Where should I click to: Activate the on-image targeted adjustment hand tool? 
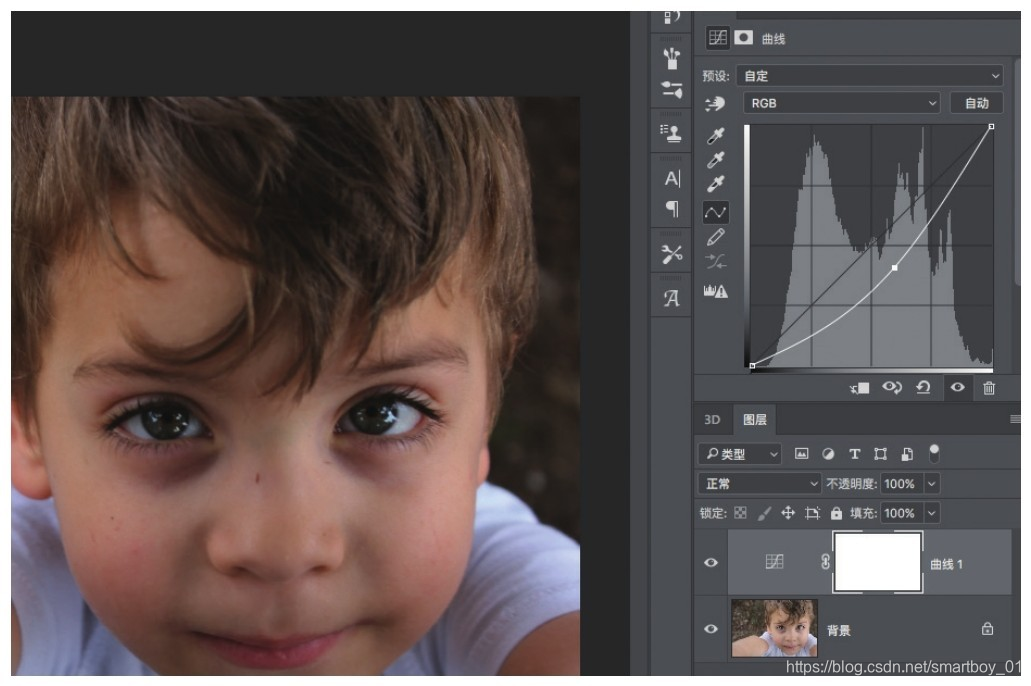tap(715, 103)
